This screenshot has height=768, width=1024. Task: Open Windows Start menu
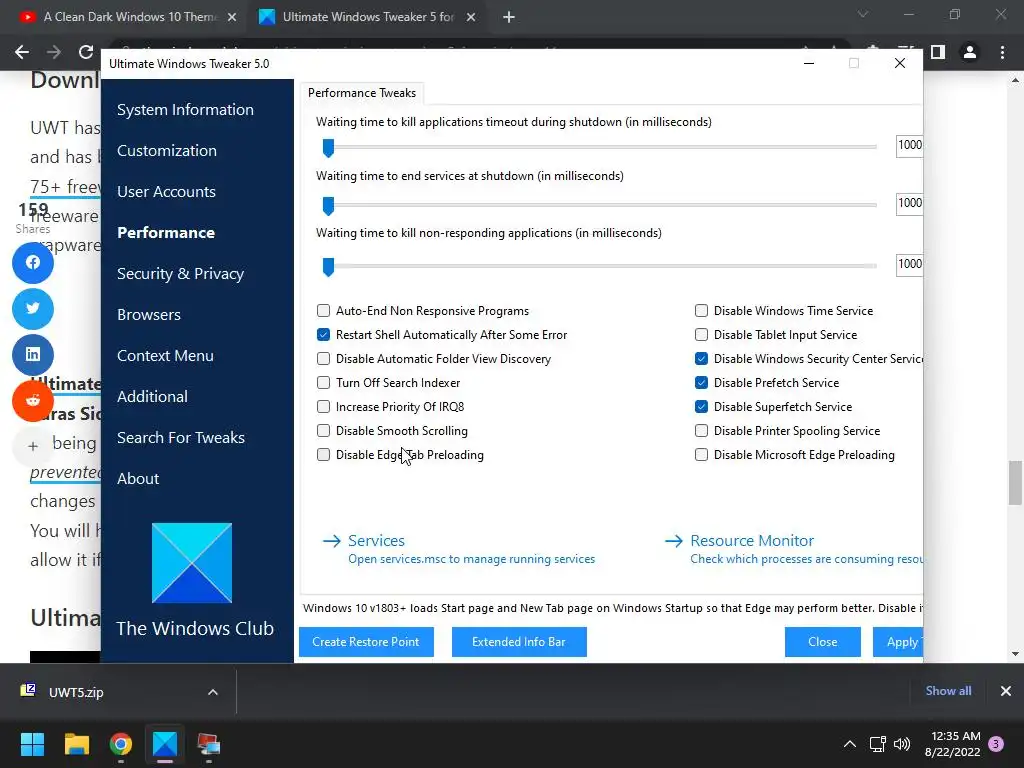point(32,744)
